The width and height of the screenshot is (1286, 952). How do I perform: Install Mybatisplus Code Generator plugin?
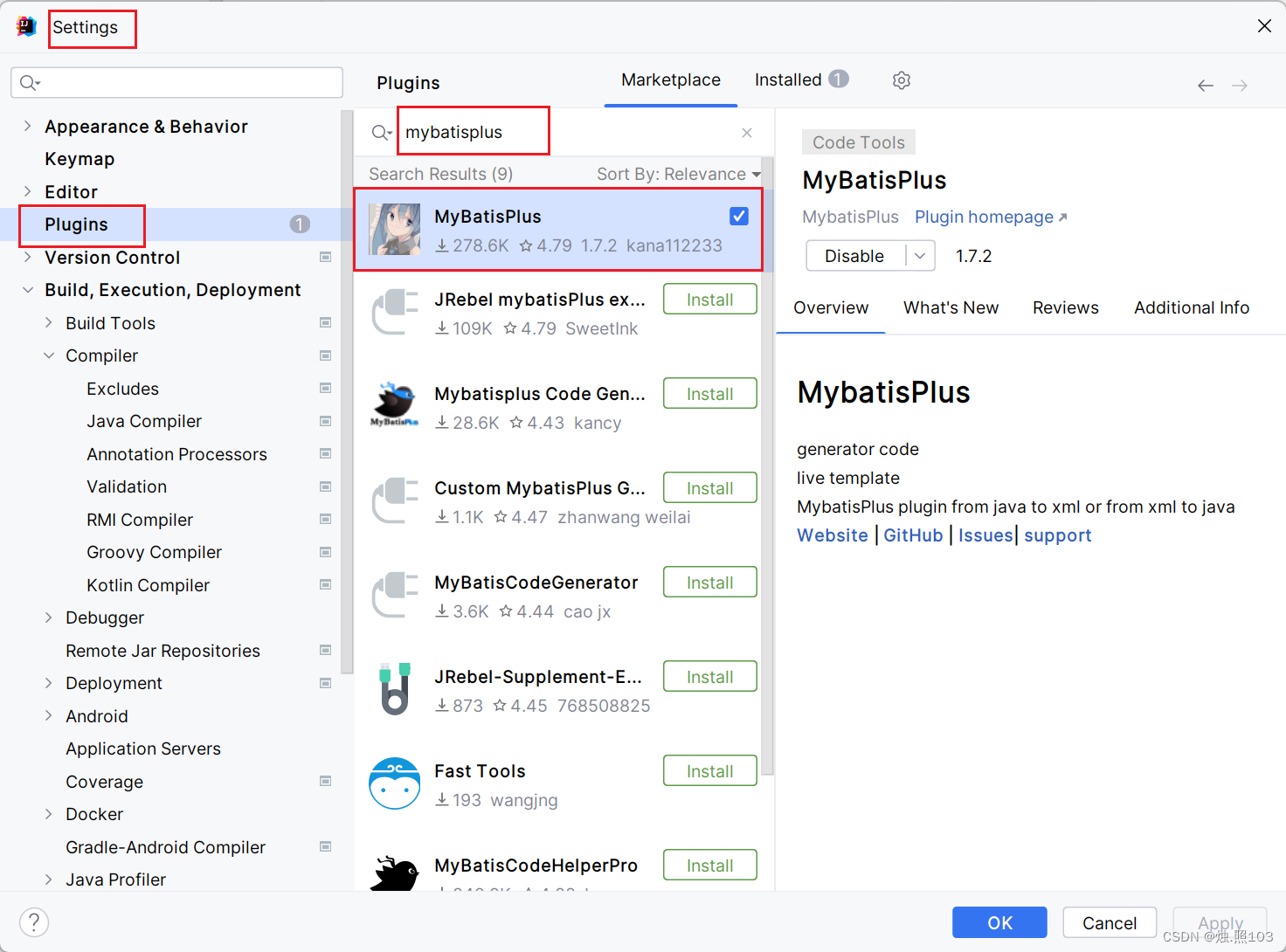[x=710, y=394]
